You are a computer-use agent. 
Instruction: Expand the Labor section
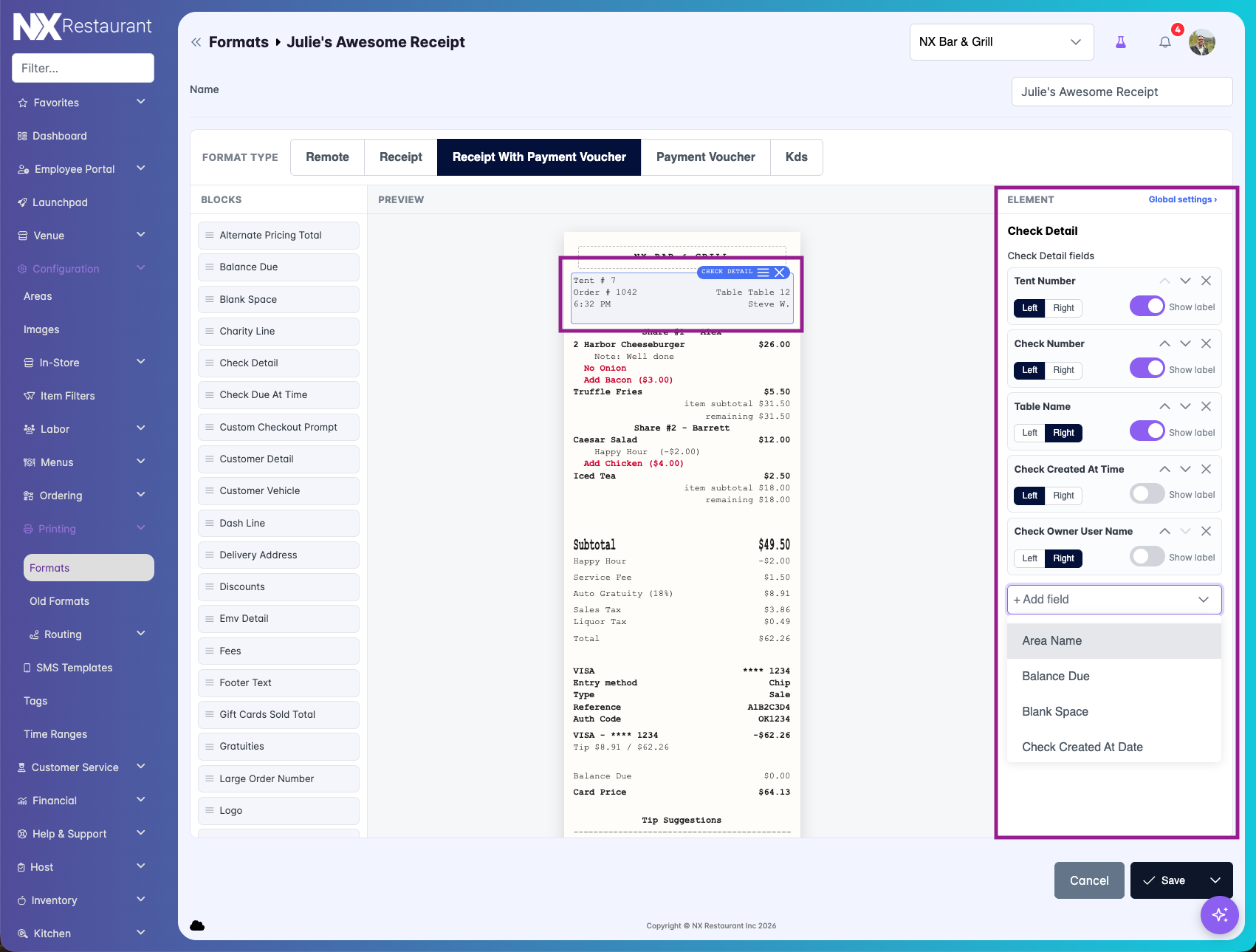[x=140, y=428]
